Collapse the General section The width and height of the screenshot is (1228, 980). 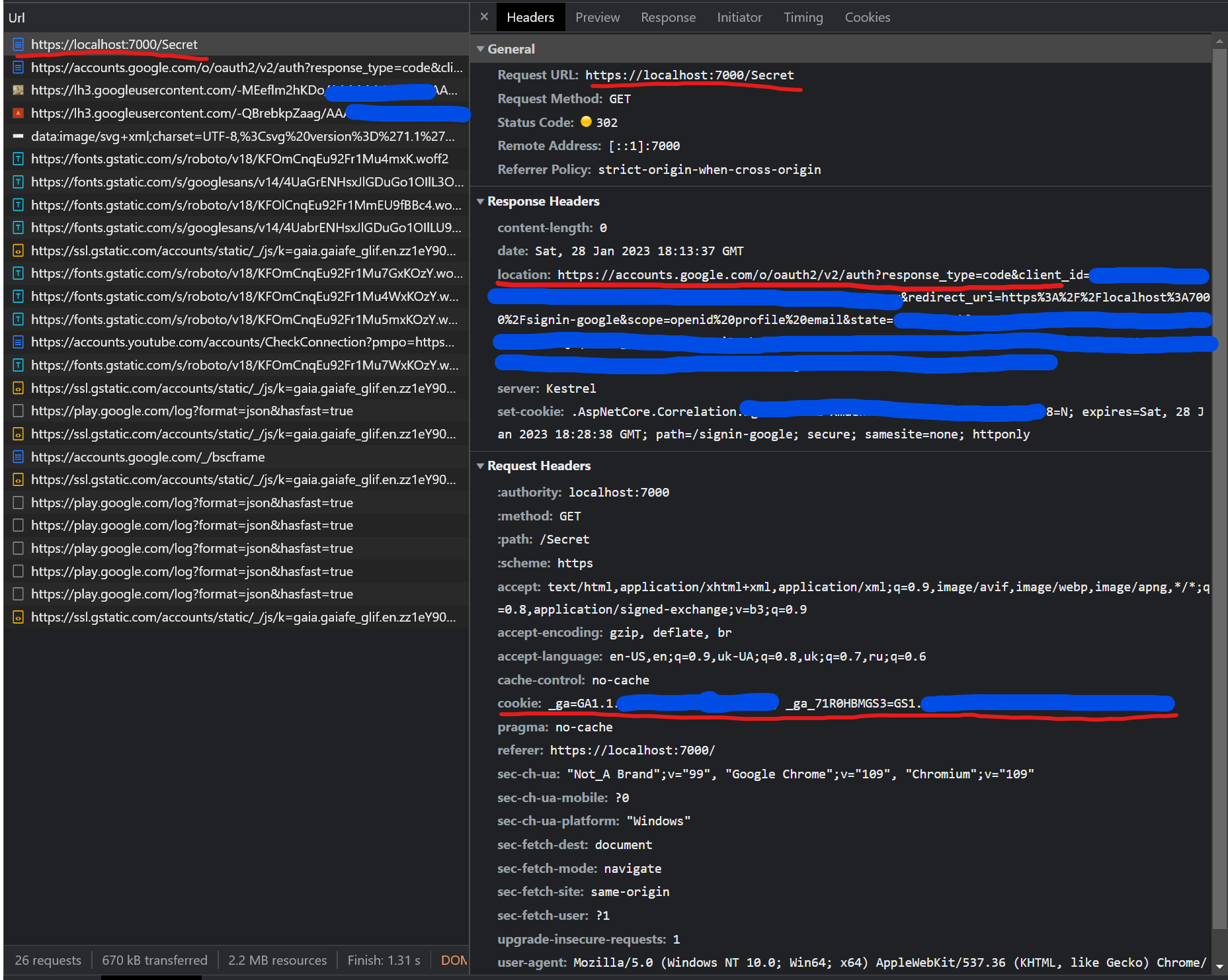(x=481, y=49)
